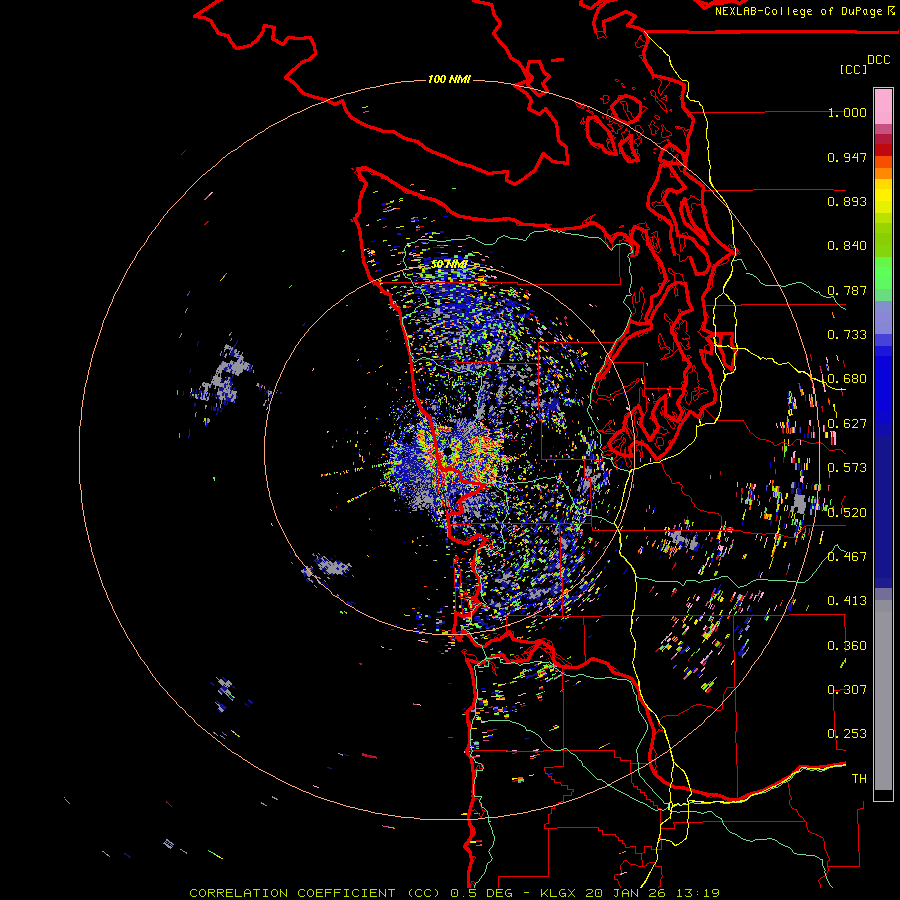Click the KLGX station identifier
Screen dimensions: 900x900
(559, 893)
